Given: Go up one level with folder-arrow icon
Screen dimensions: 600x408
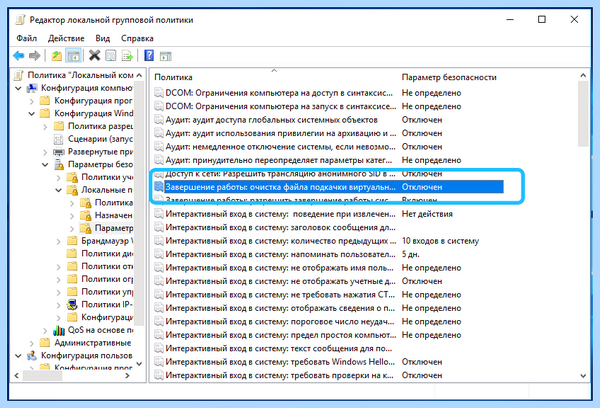Looking at the screenshot, I should click(x=57, y=56).
